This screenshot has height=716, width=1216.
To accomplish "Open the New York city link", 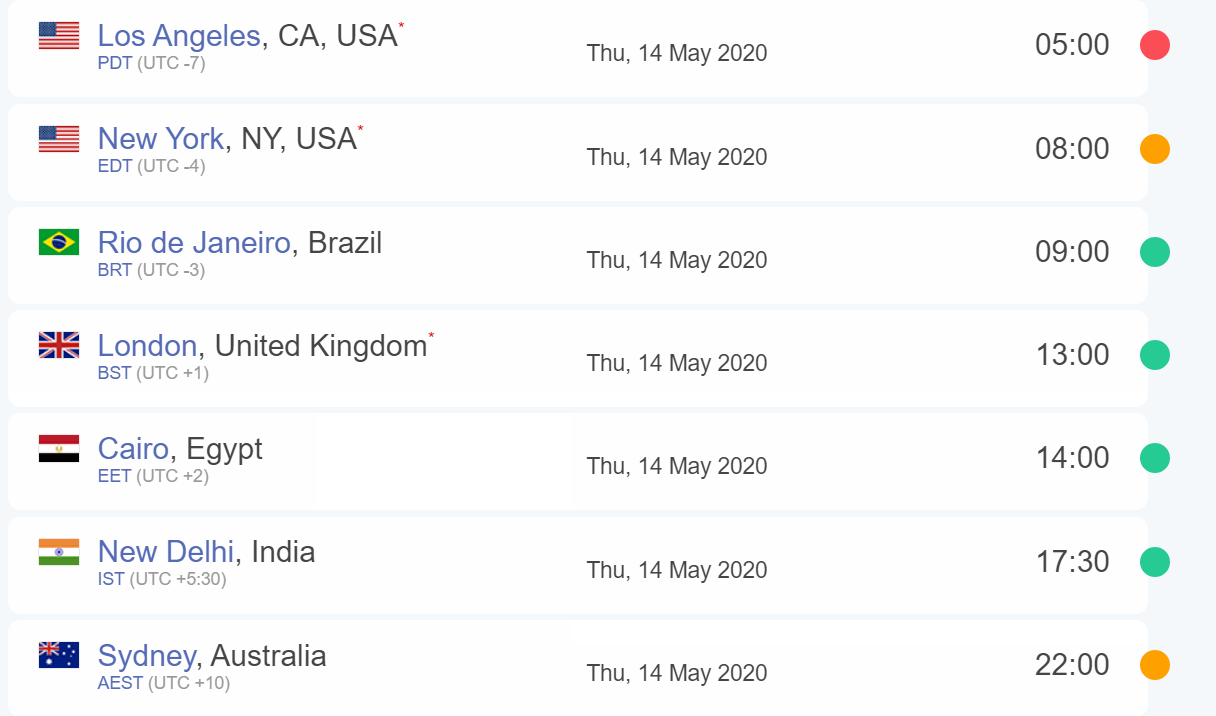I will 161,139.
